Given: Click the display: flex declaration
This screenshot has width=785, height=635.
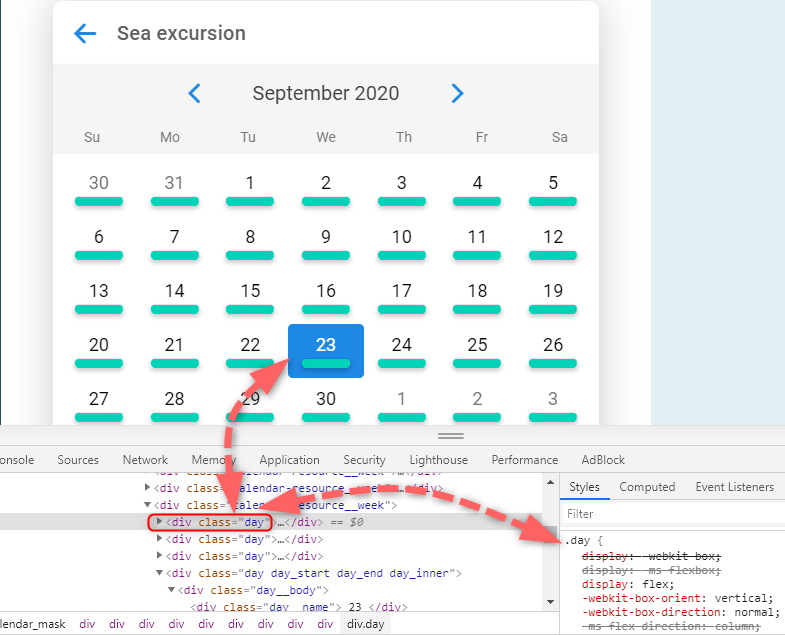Looking at the screenshot, I should point(628,584).
